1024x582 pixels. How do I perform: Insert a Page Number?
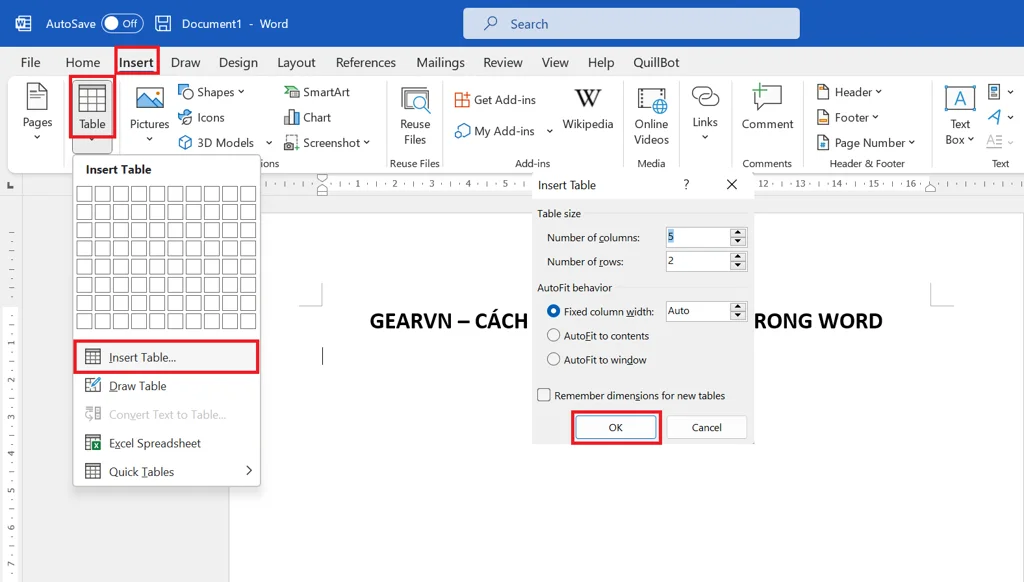tap(866, 142)
